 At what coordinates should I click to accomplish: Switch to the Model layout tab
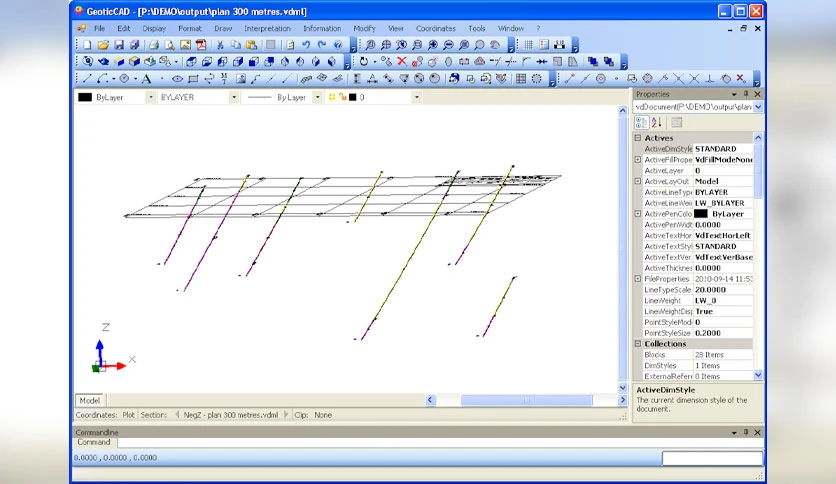click(x=90, y=400)
